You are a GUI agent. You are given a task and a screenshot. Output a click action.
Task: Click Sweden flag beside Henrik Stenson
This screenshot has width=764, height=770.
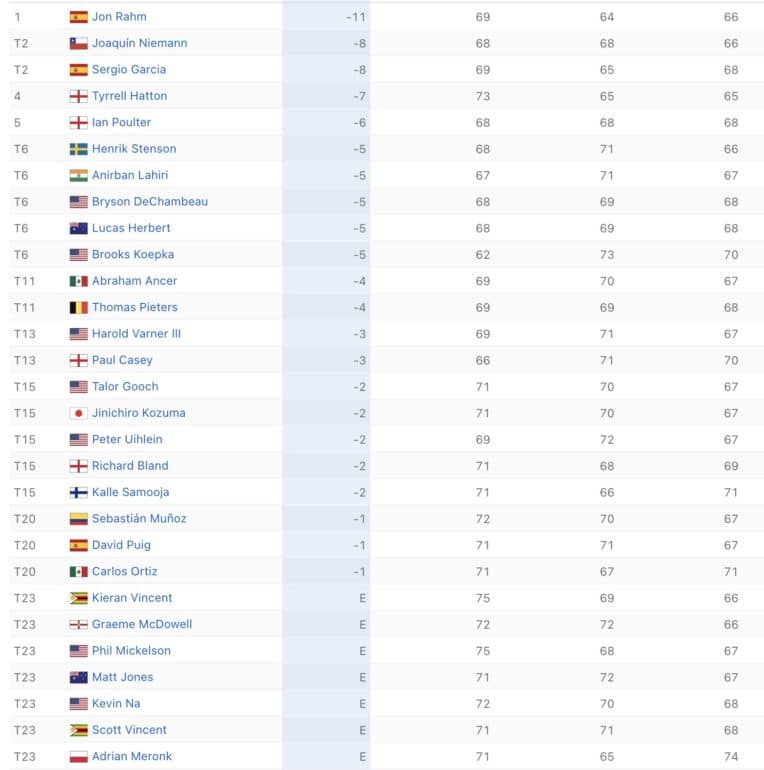pyautogui.click(x=79, y=149)
